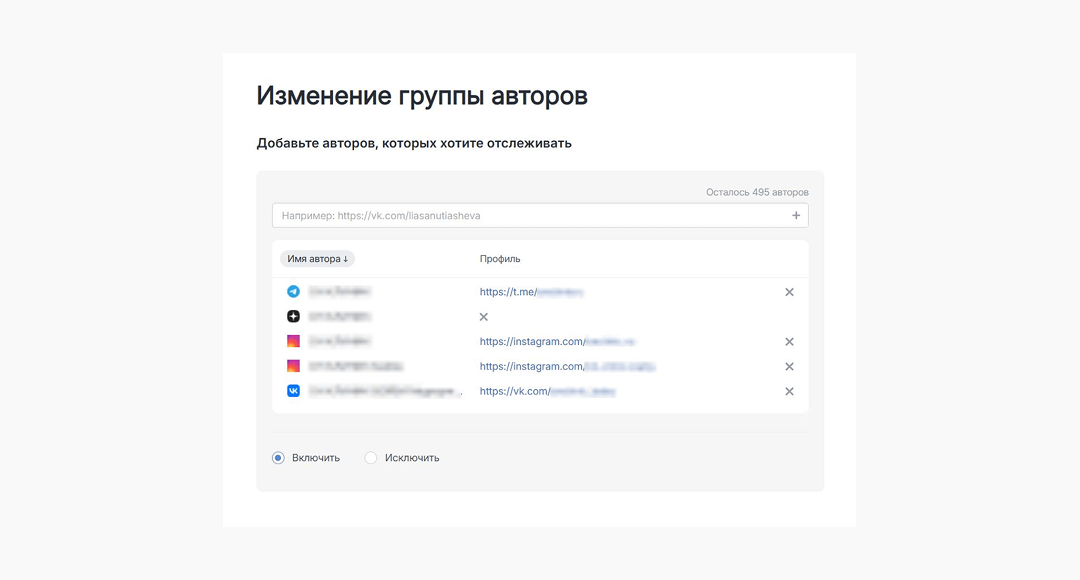1080x580 pixels.
Task: Open the t.me profile link
Action: point(531,292)
